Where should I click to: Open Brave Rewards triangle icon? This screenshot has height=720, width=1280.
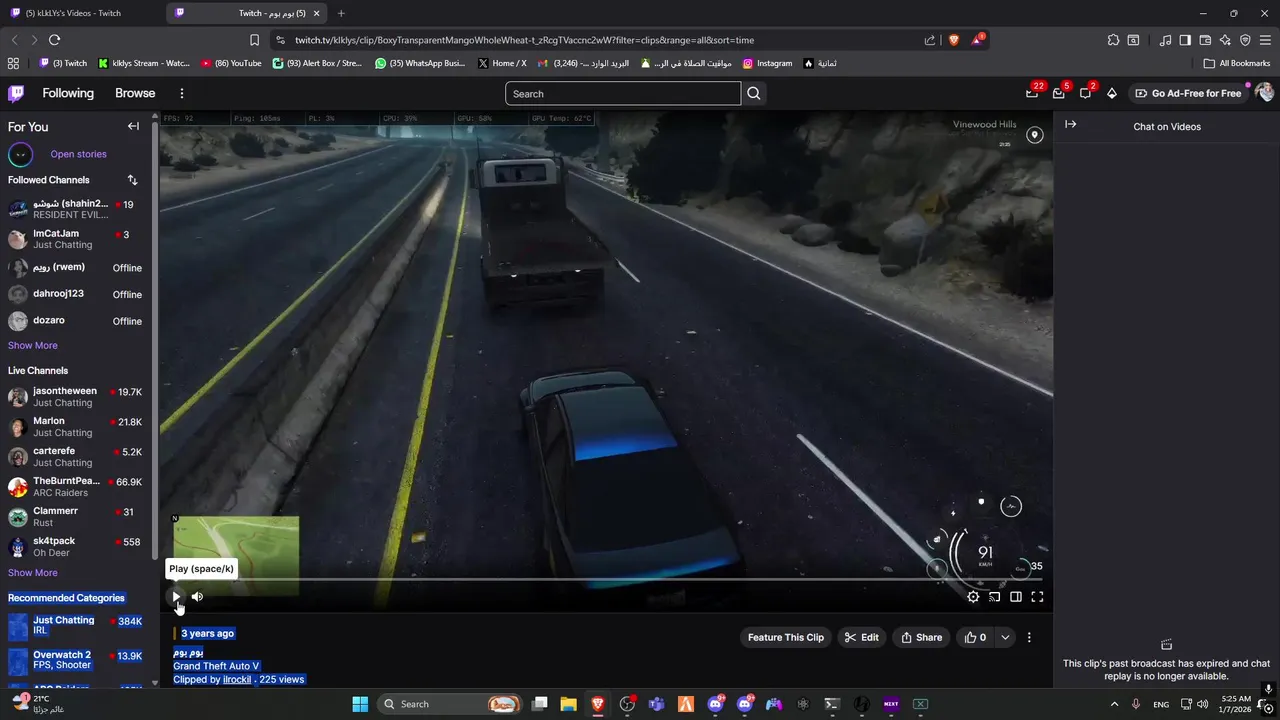coord(977,40)
